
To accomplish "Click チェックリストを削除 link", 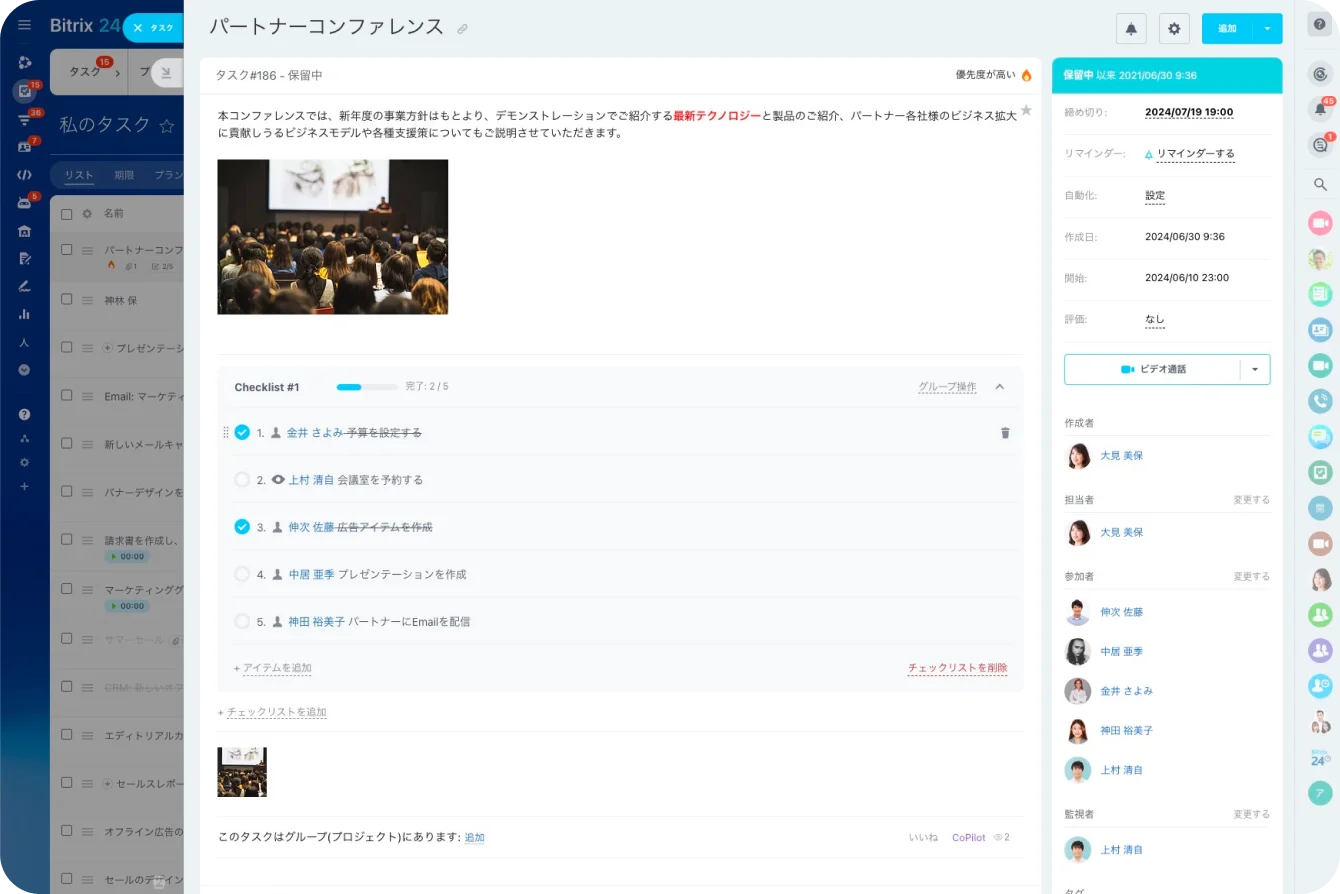I will click(957, 668).
